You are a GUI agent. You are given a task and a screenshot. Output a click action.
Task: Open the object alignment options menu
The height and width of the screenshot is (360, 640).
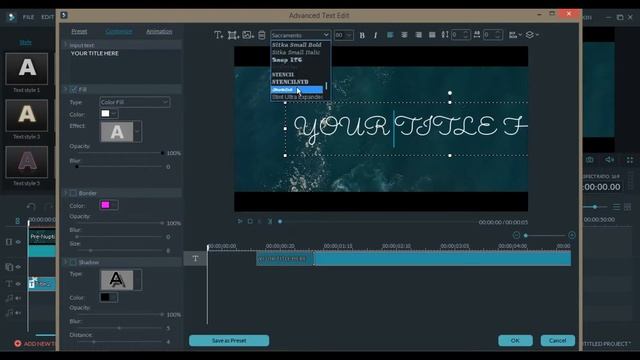[515, 35]
